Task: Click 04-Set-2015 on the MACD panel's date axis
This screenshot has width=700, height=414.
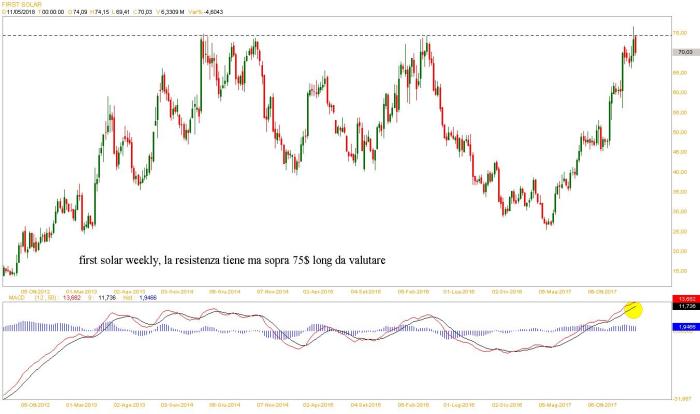Action: coord(366,405)
